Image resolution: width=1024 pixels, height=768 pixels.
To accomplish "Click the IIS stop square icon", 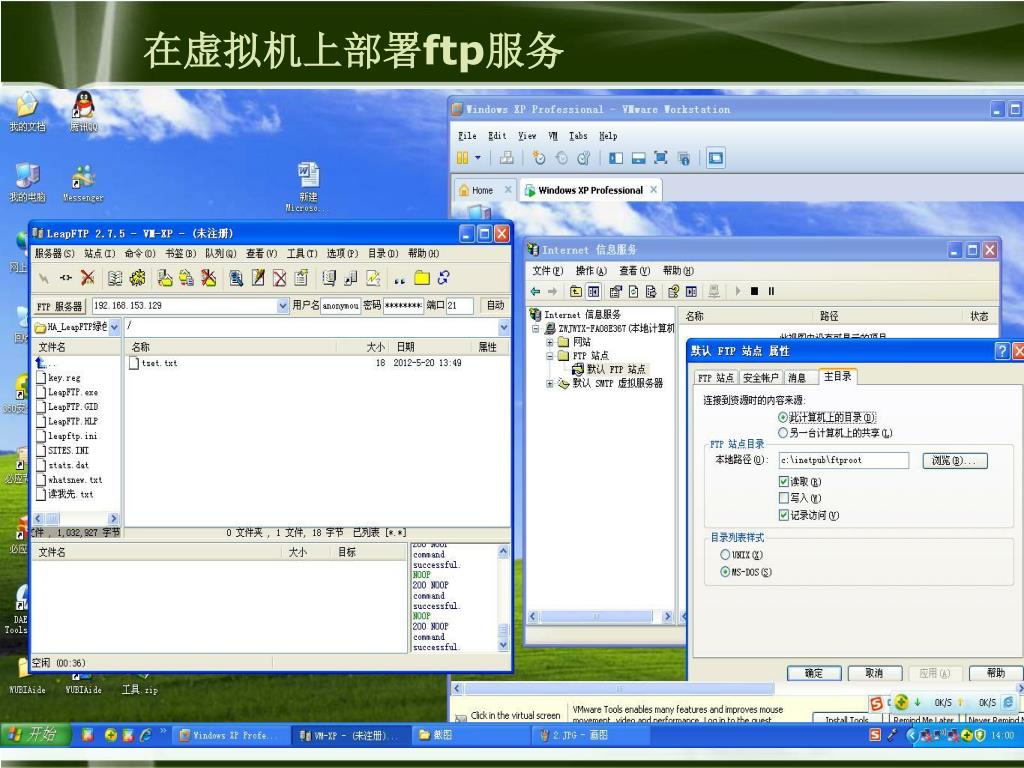I will pos(754,291).
